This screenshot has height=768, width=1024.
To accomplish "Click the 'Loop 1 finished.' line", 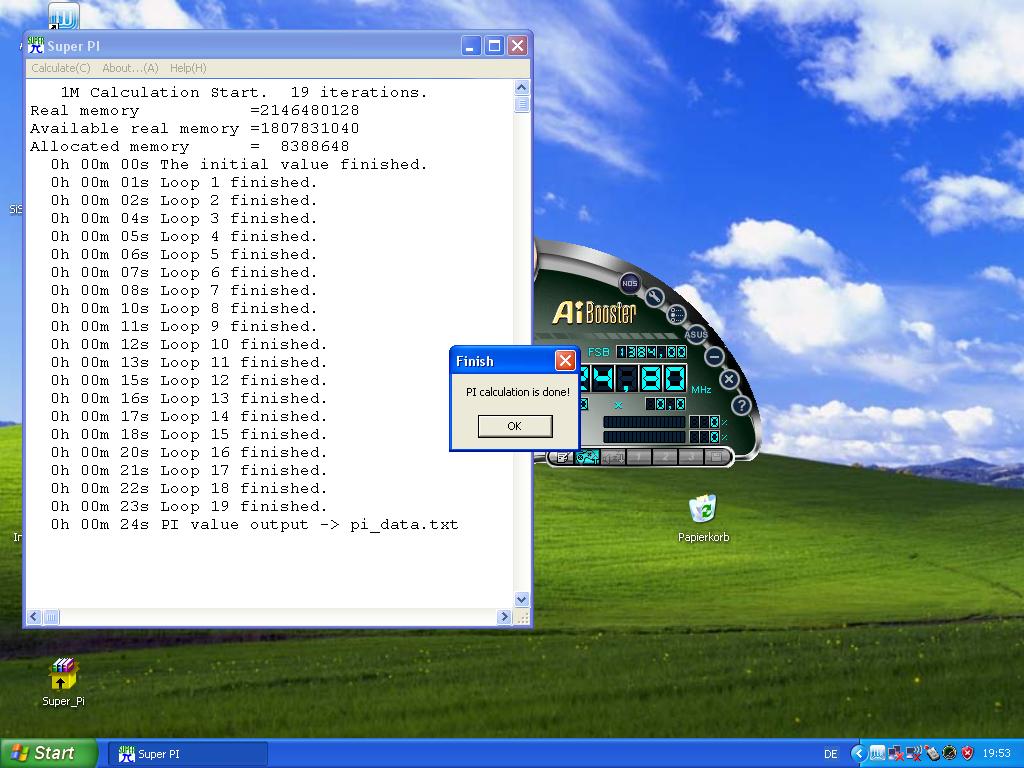I will coord(184,182).
